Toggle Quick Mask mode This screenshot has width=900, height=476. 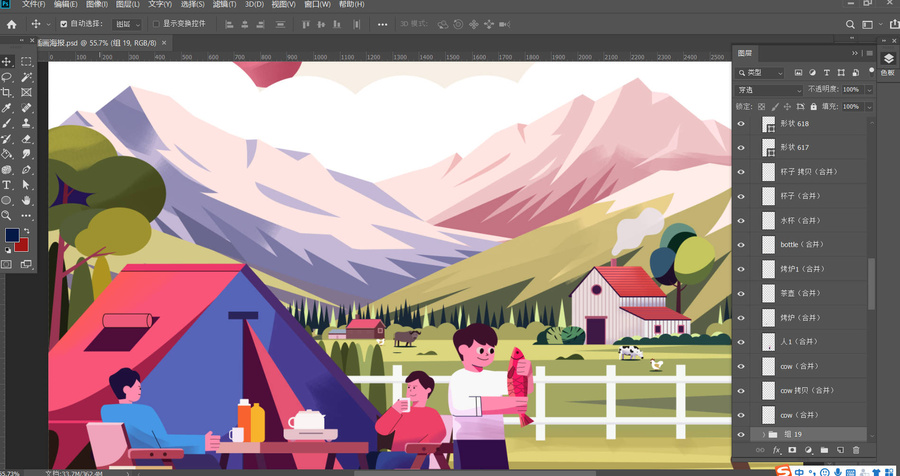6,264
